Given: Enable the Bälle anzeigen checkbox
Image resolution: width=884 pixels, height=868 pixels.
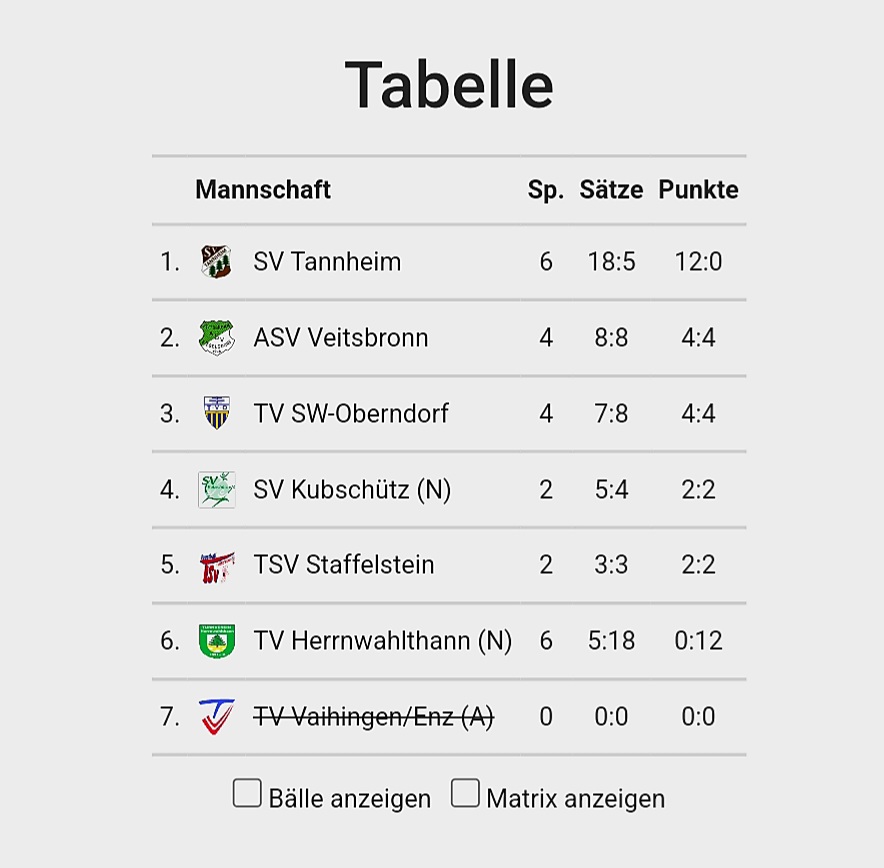Looking at the screenshot, I should (247, 794).
